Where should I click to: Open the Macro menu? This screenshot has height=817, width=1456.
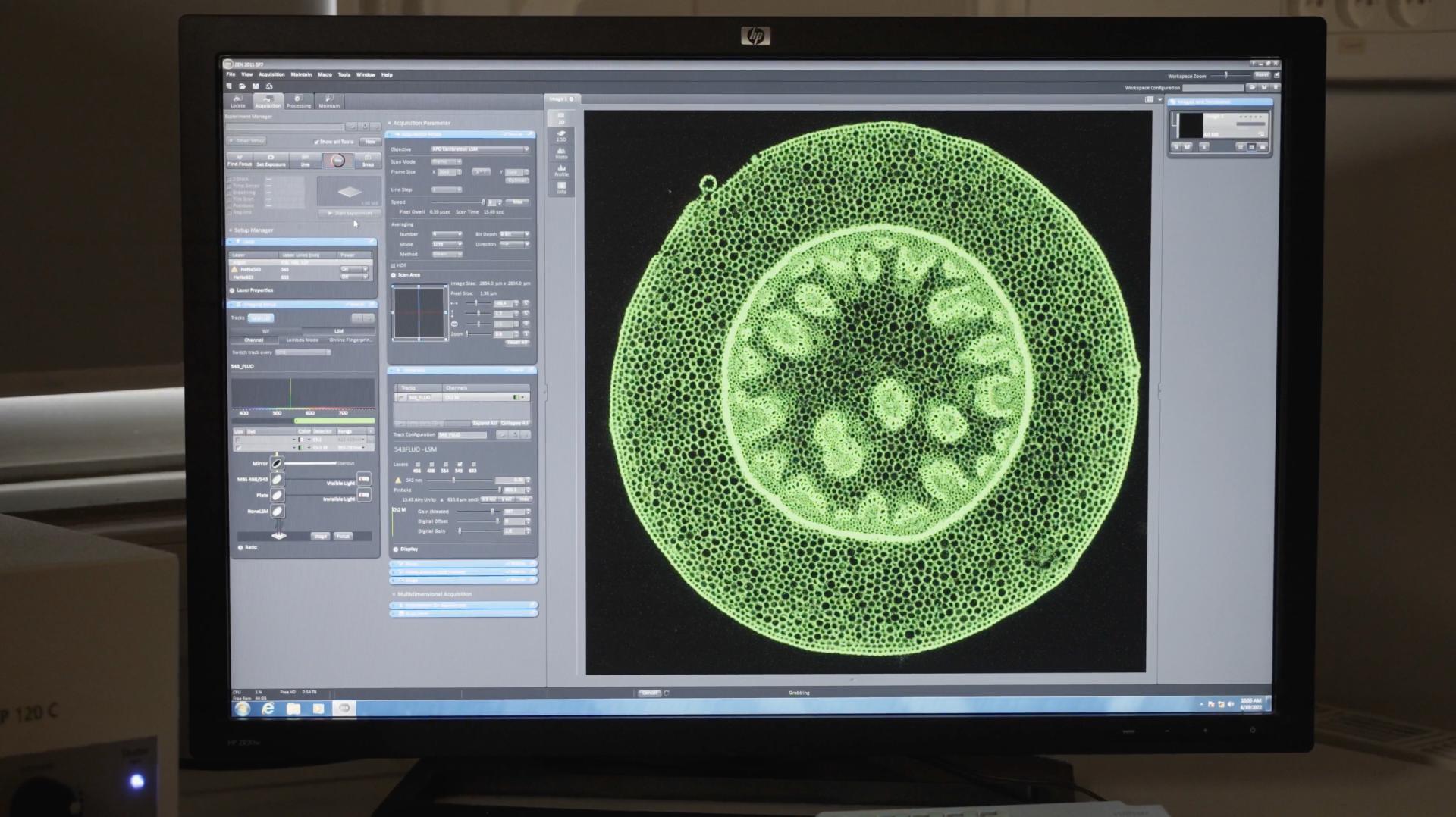coord(325,74)
